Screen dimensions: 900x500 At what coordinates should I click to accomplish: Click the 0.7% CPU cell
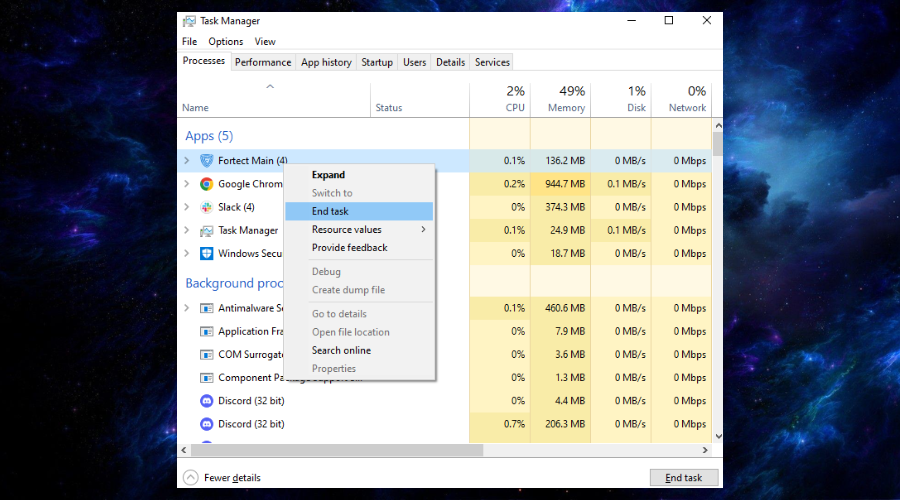point(500,424)
